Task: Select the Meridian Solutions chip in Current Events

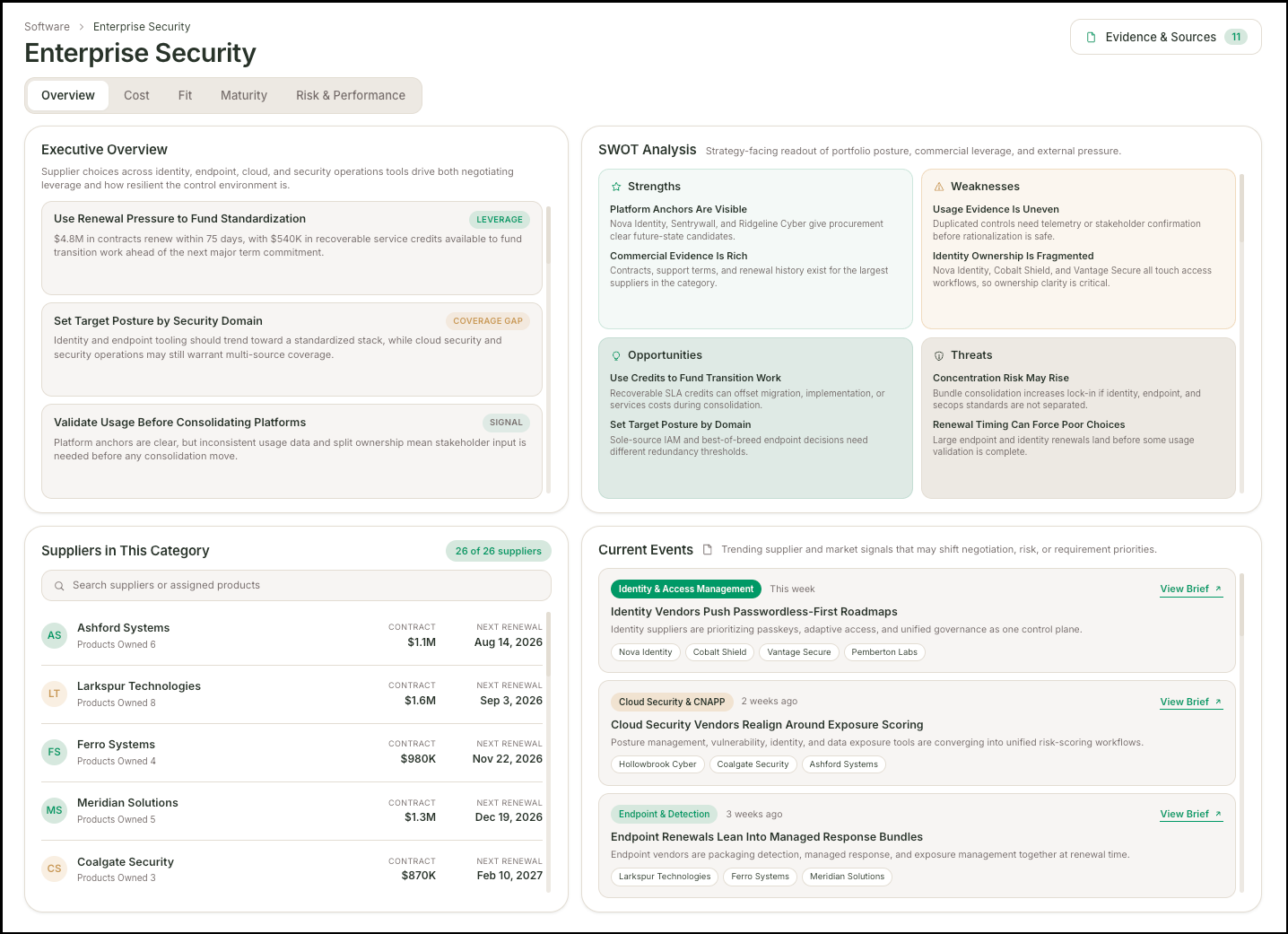Action: click(x=847, y=877)
